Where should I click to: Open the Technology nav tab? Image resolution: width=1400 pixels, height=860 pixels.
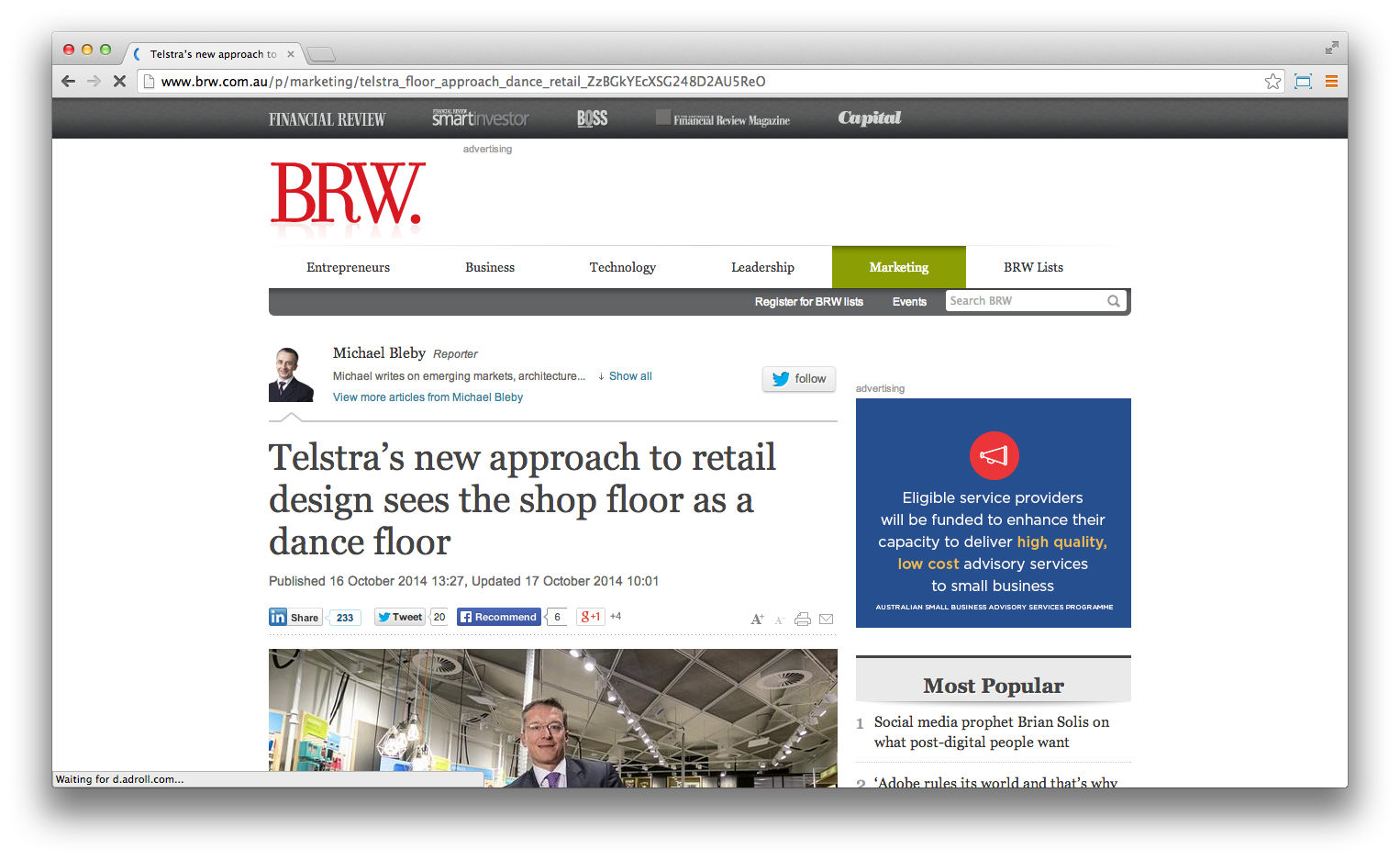click(x=622, y=267)
